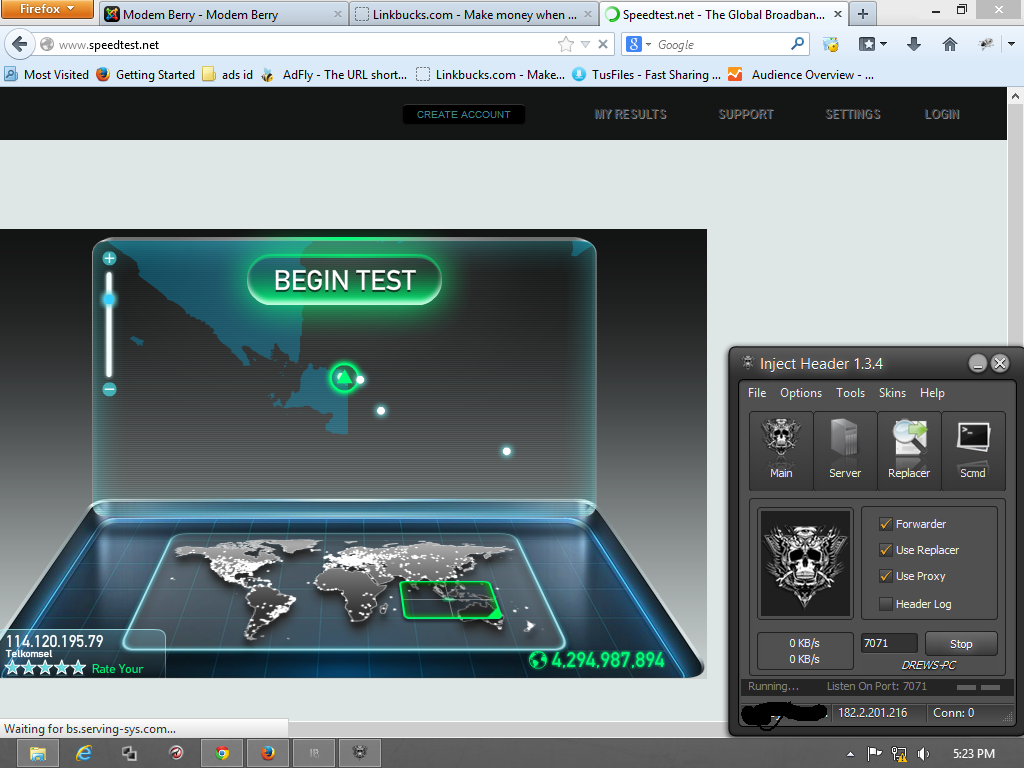1024x768 pixels.
Task: Open the volume speaker tray icon
Action: pyautogui.click(x=923, y=754)
